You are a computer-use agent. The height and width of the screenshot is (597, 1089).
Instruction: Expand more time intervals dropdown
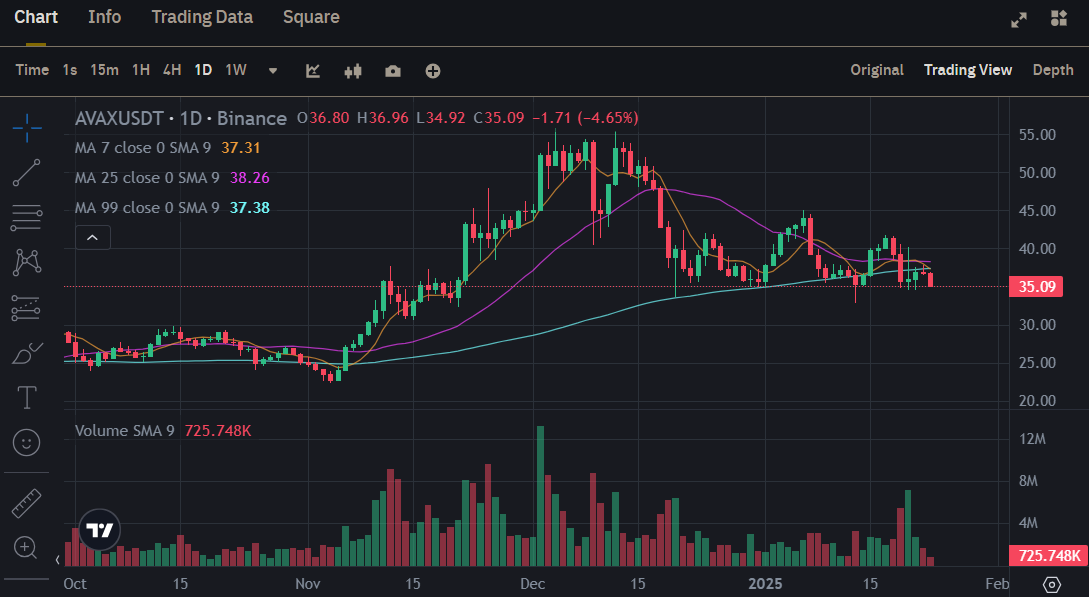coord(273,71)
